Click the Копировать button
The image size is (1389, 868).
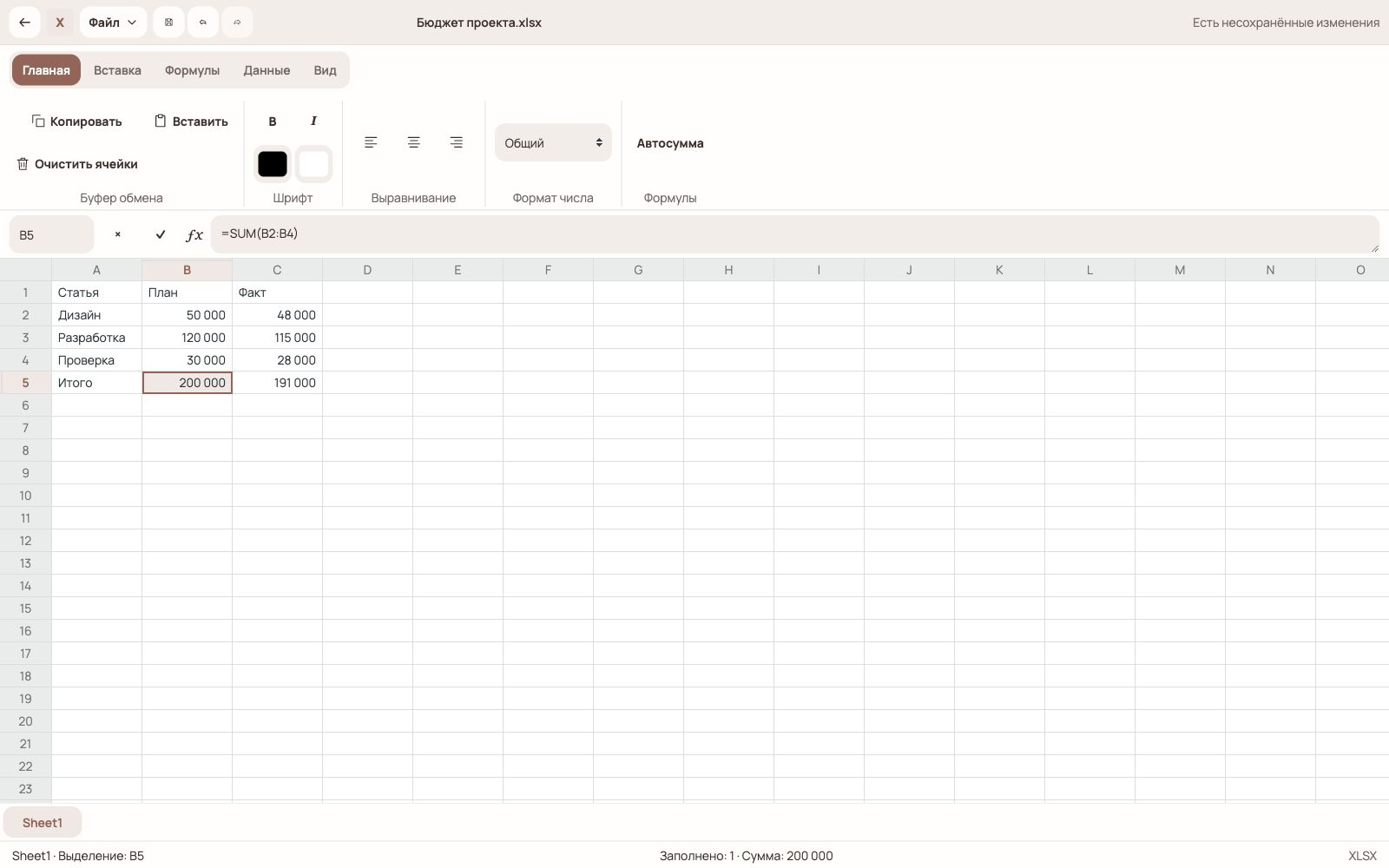coord(76,122)
